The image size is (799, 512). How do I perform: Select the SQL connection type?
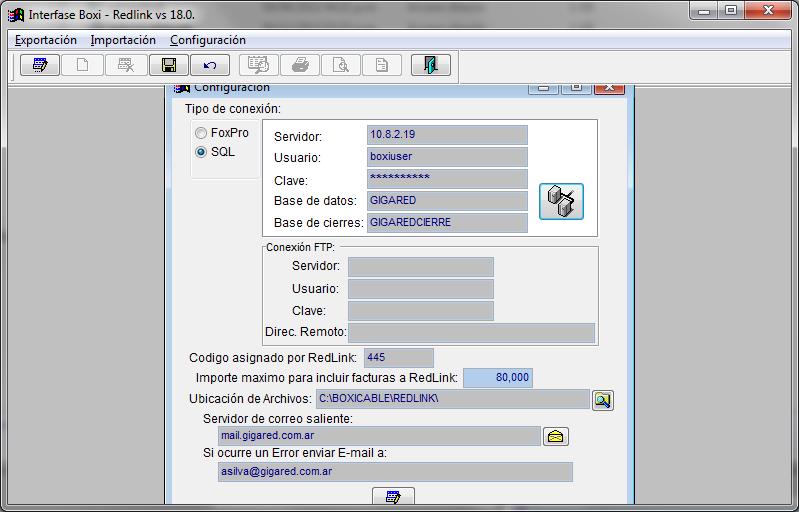[202, 152]
